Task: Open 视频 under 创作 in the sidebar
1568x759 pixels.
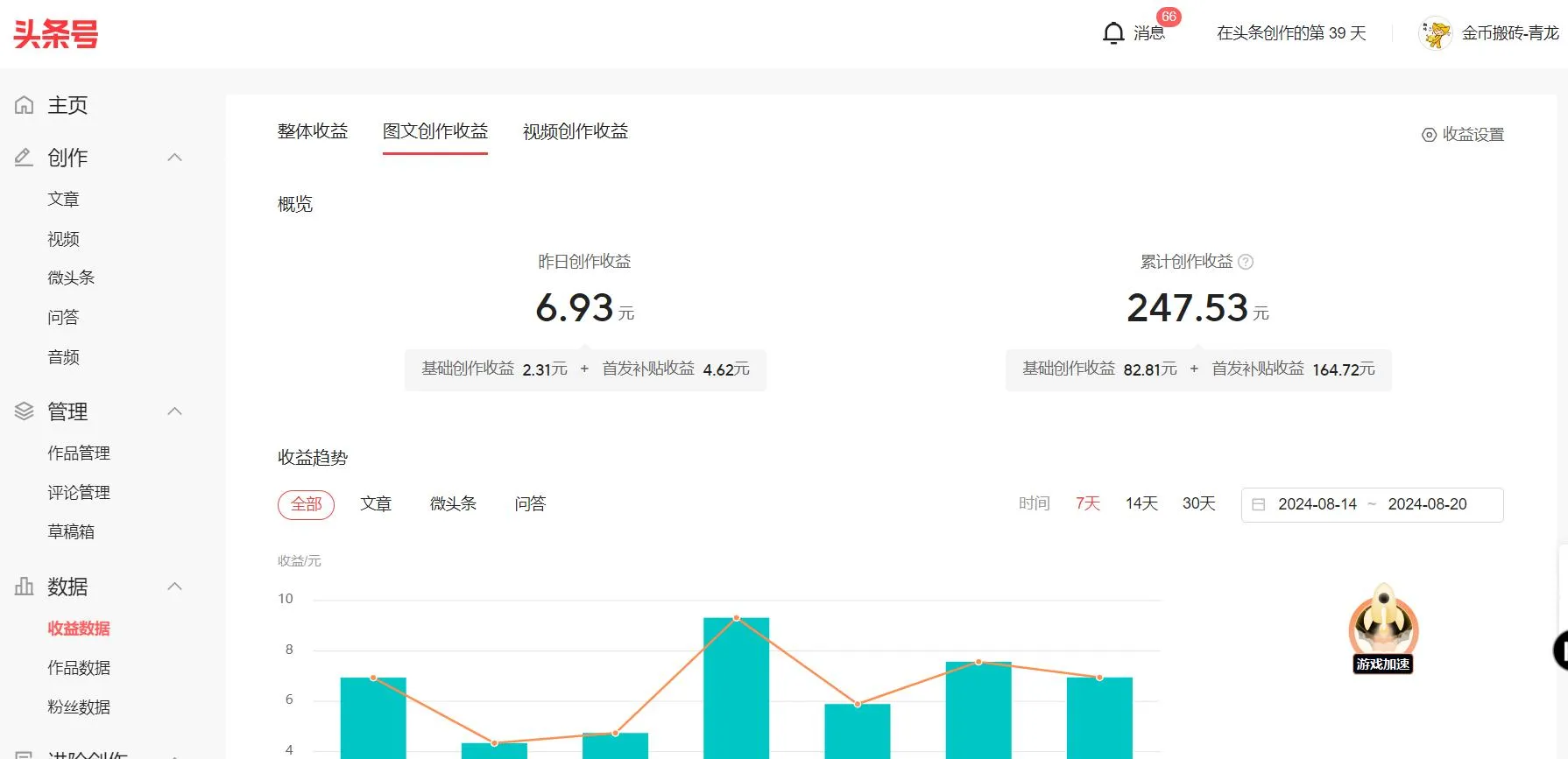Action: [x=63, y=239]
